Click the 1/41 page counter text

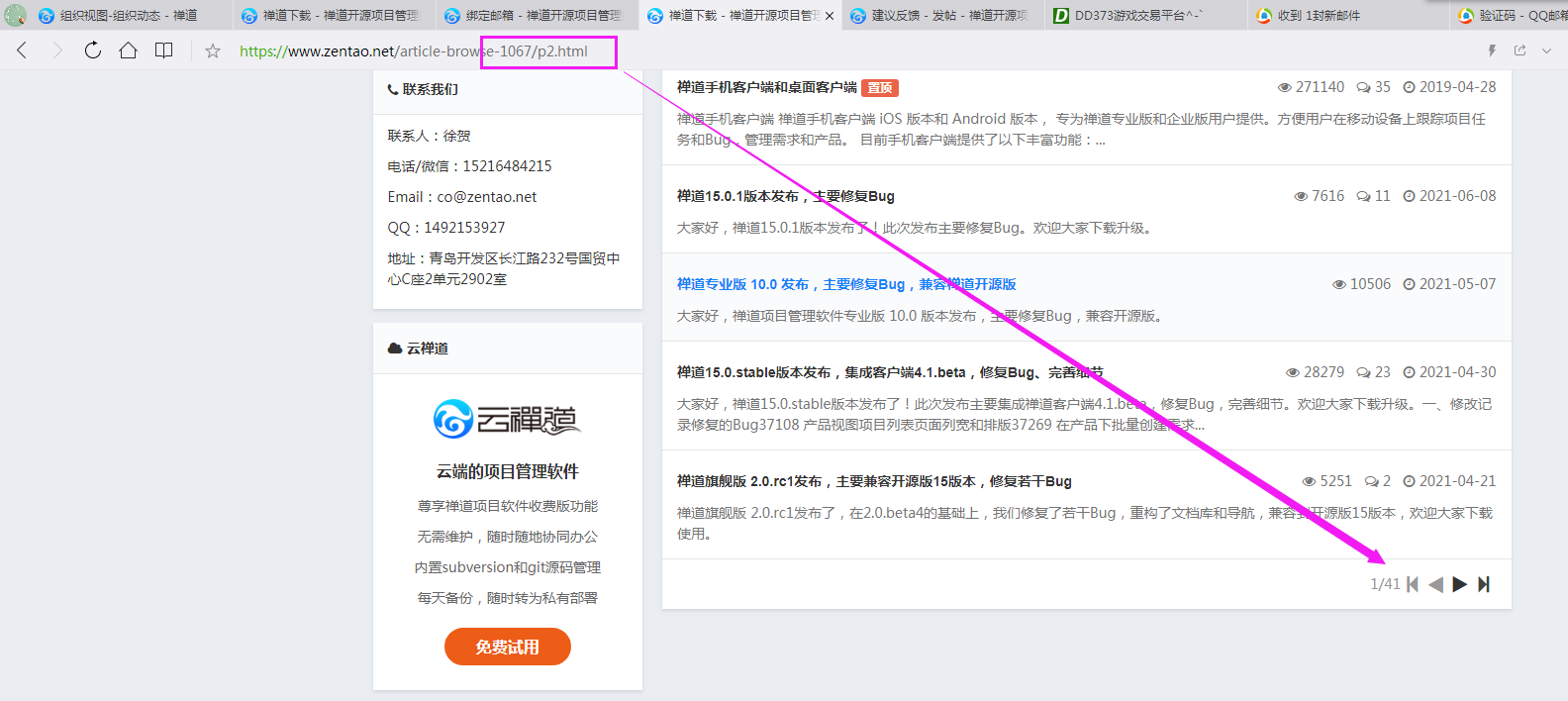[x=1385, y=584]
